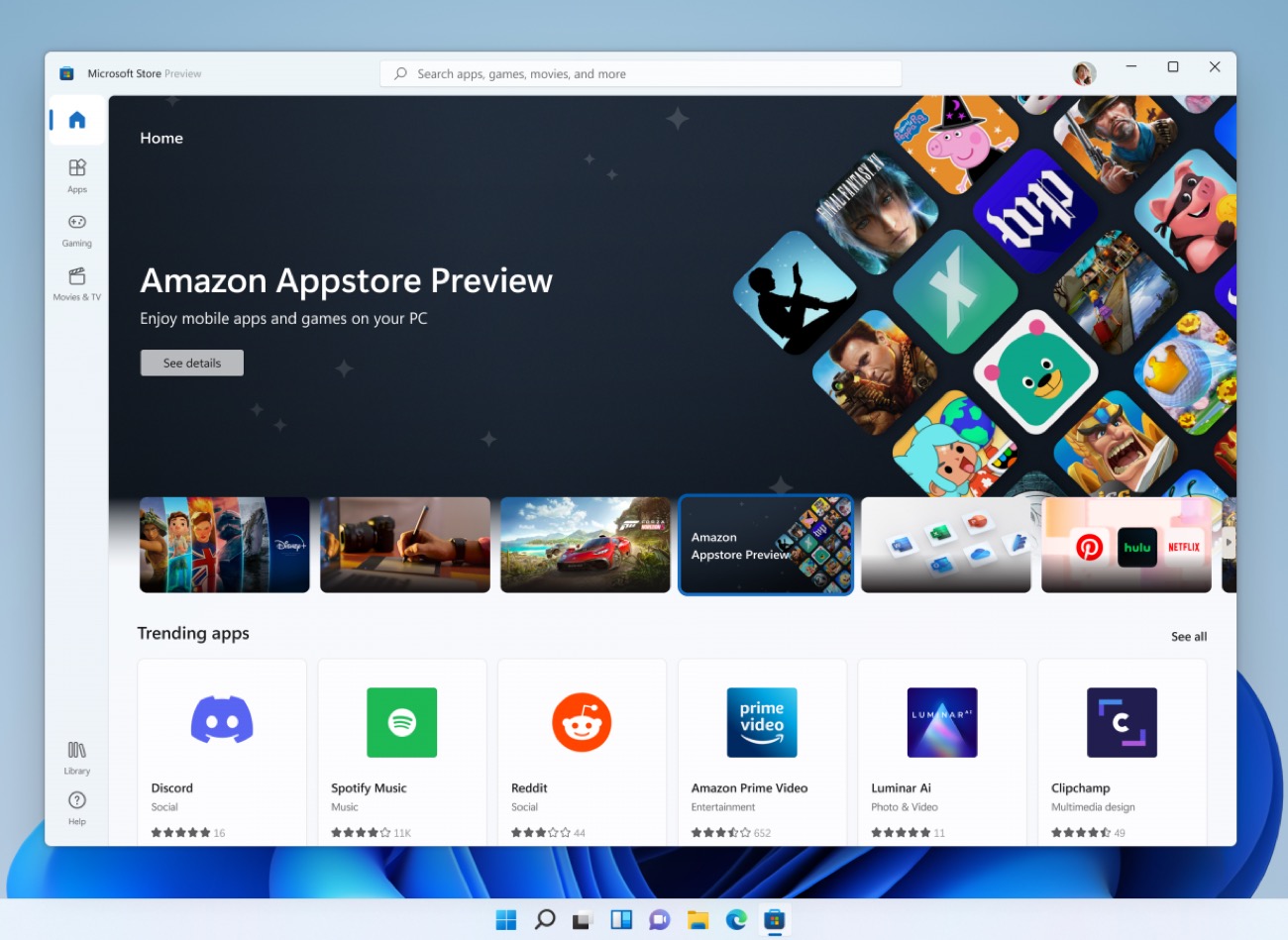
Task: Open the Amazon Prime Video icon
Action: pos(762,722)
